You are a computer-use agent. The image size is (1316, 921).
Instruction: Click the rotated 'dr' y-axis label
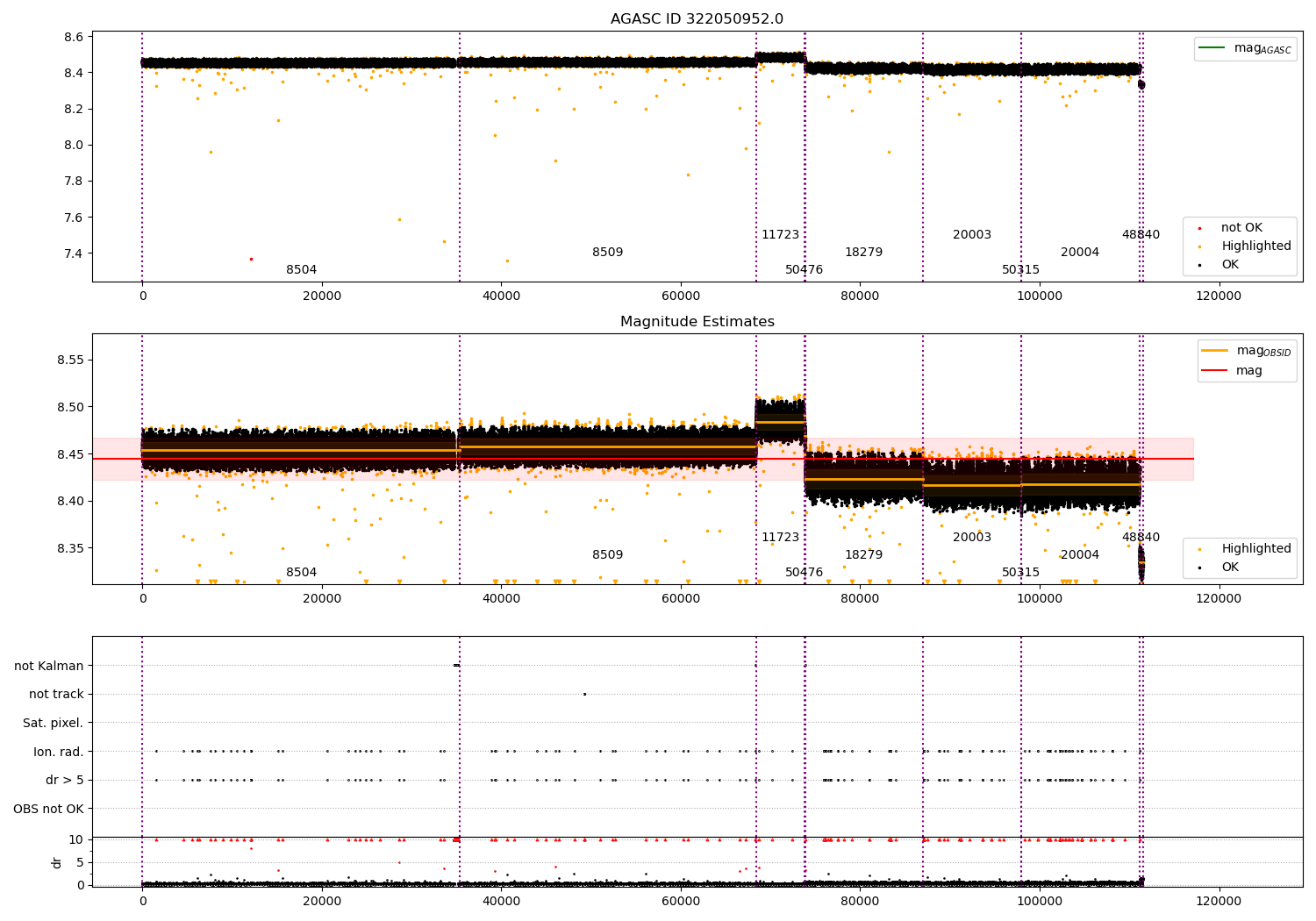(x=57, y=862)
